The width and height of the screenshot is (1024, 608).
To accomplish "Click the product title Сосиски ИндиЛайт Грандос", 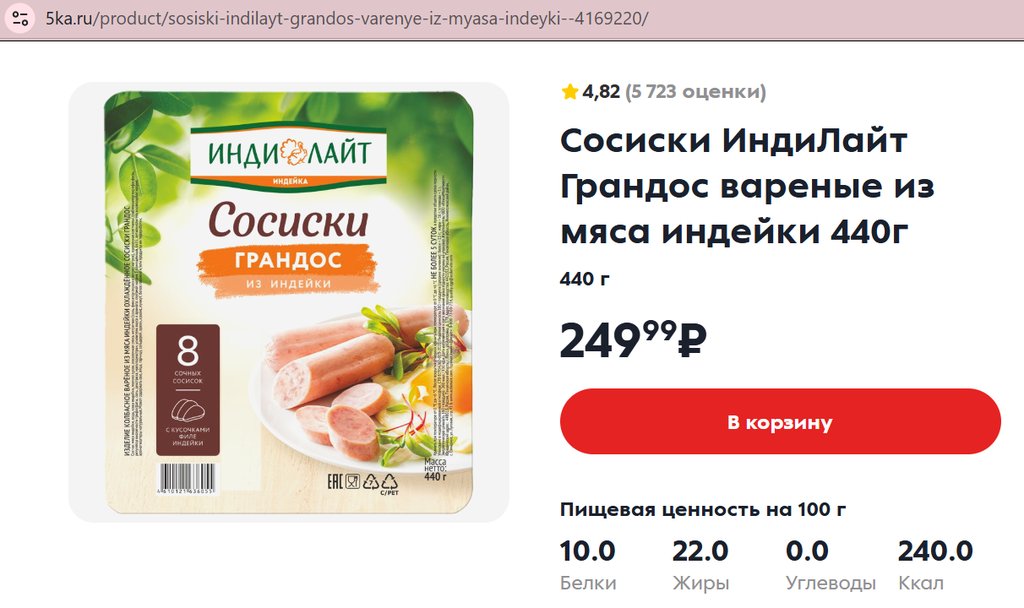I will tap(748, 186).
